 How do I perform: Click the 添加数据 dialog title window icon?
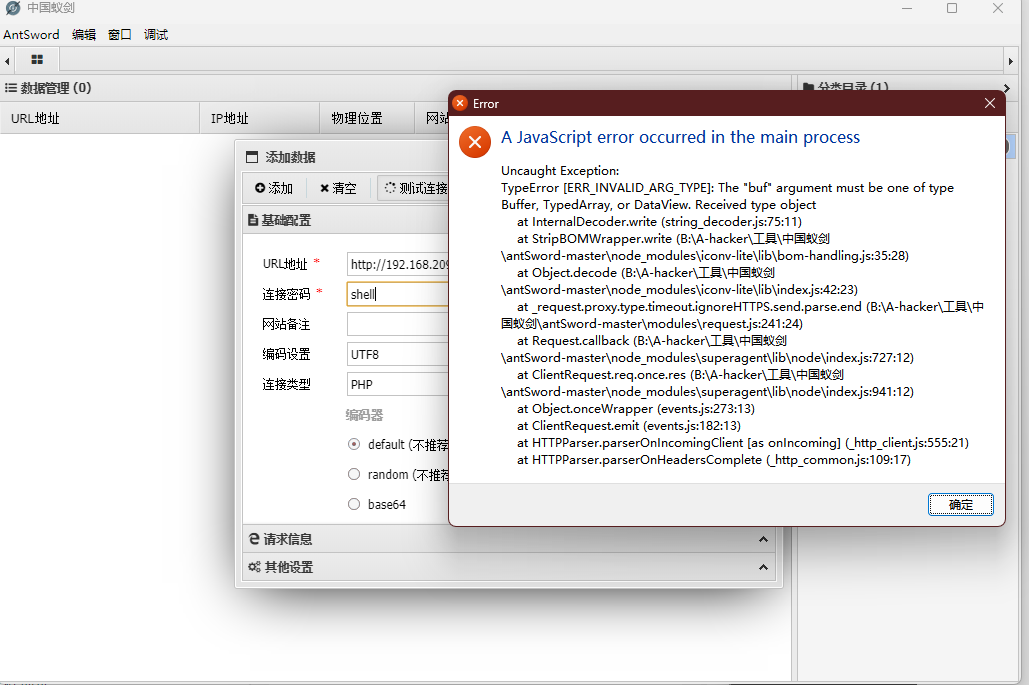pyautogui.click(x=252, y=156)
